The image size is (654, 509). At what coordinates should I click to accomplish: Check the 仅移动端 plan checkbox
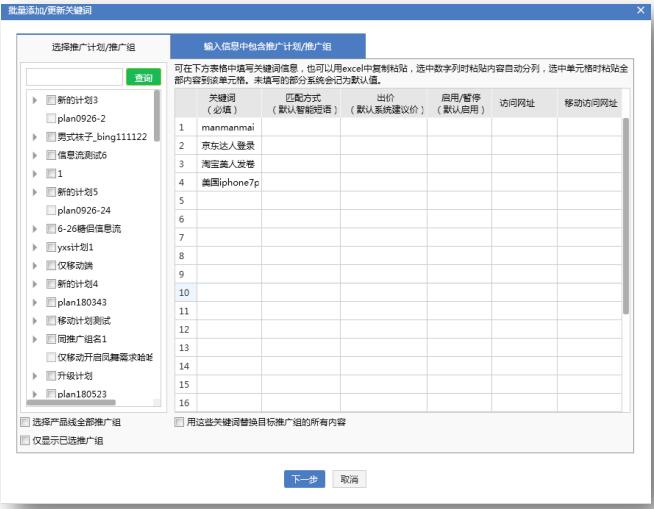[51, 265]
